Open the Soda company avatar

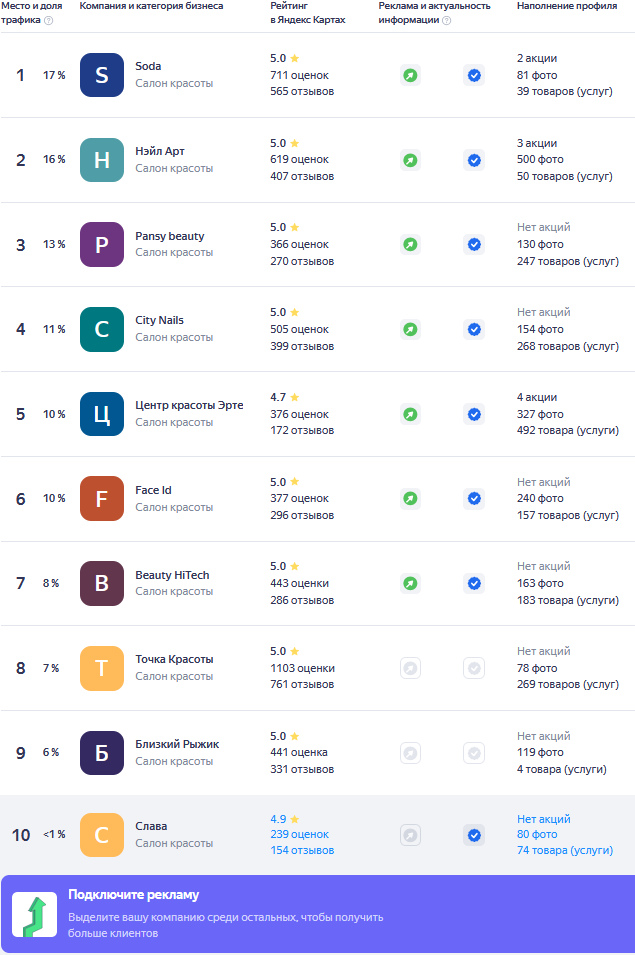tap(102, 75)
